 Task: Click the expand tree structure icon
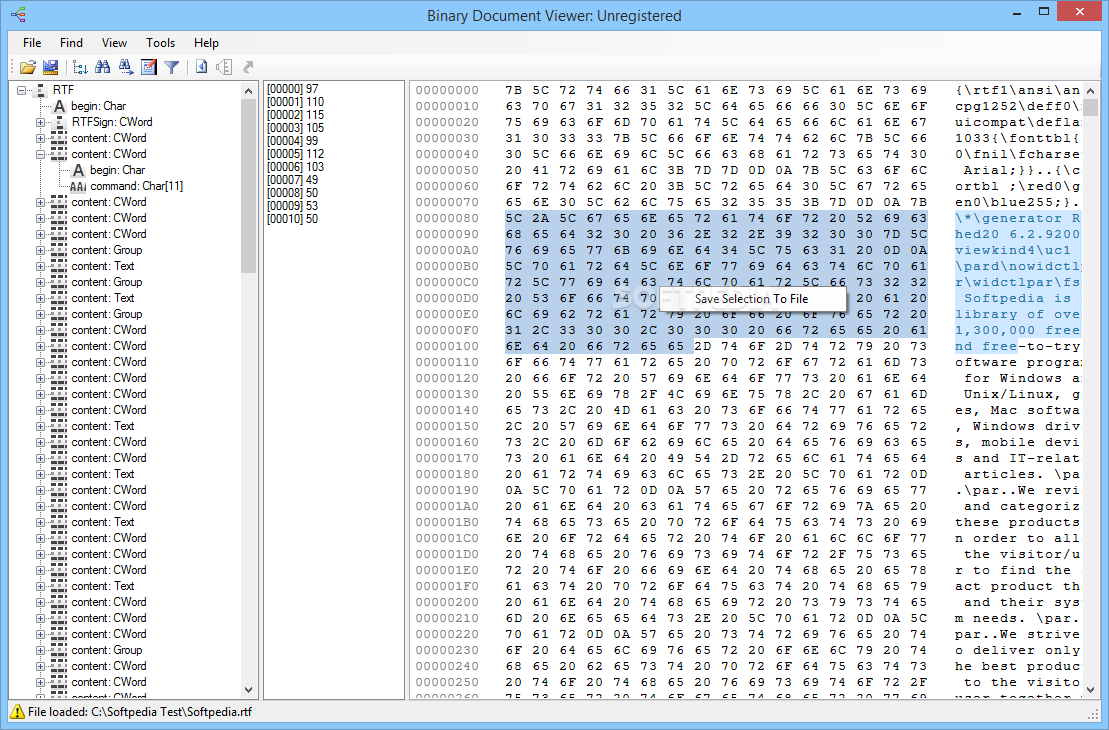coord(81,67)
